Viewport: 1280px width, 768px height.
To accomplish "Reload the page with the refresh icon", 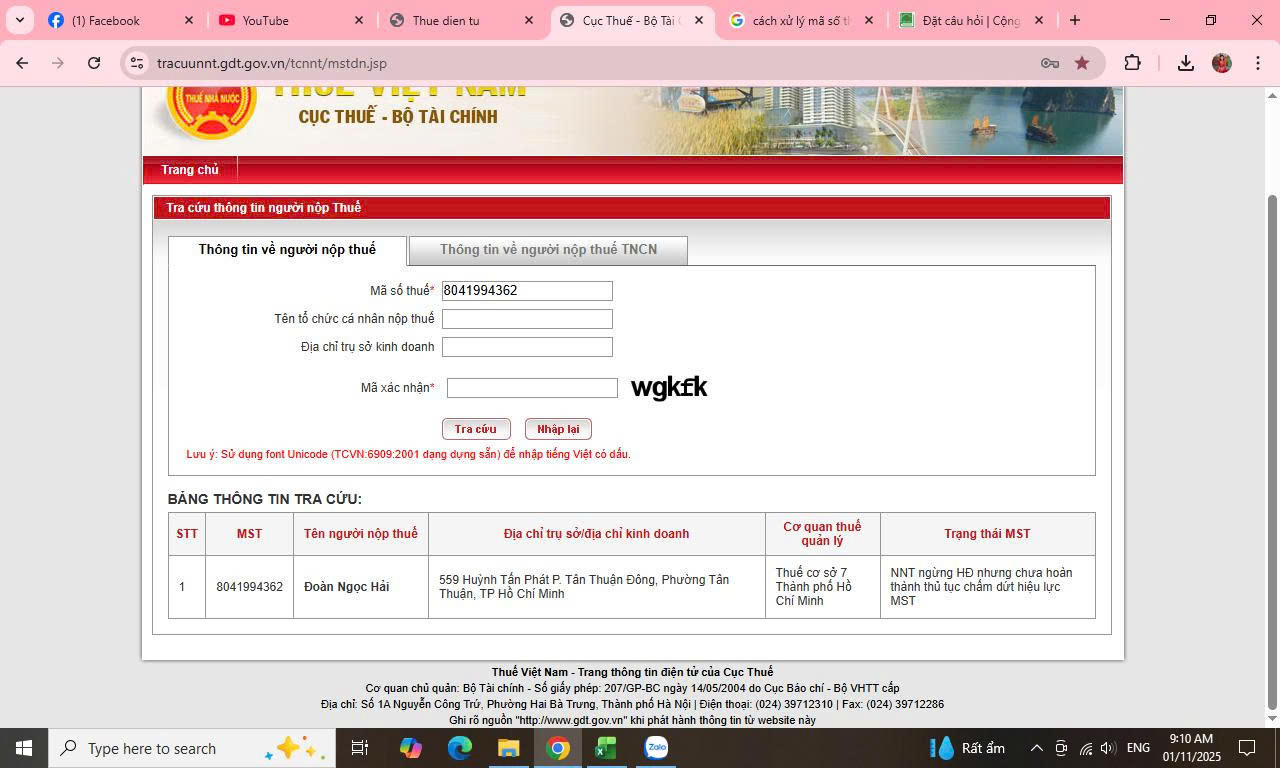I will click(94, 63).
